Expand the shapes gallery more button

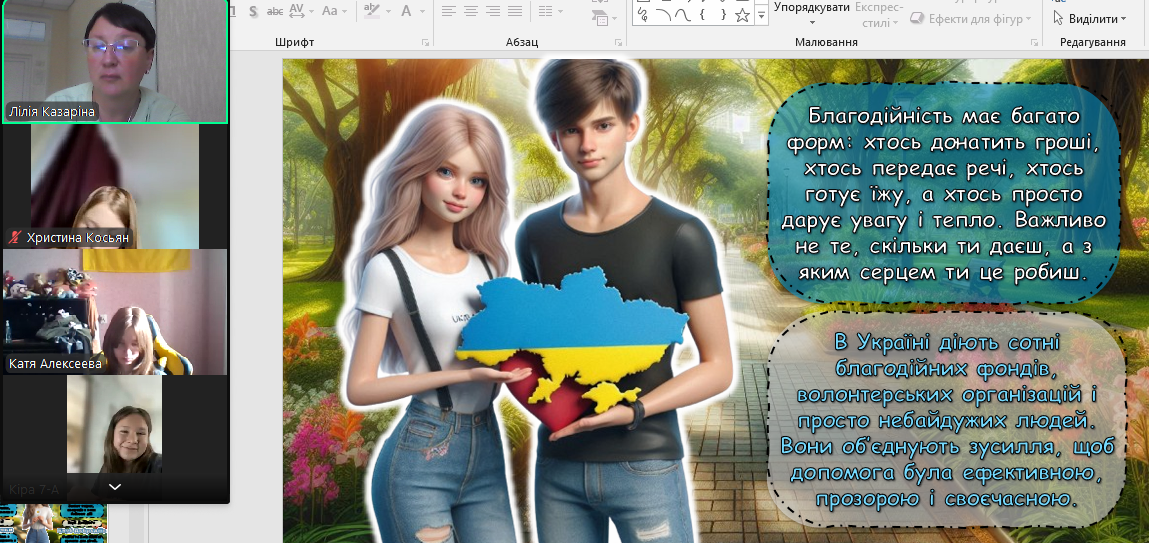pyautogui.click(x=762, y=14)
